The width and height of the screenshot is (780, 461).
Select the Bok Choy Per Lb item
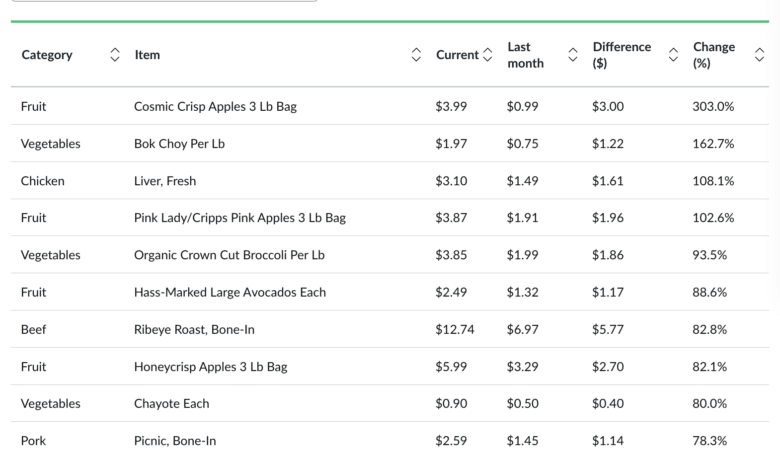click(x=179, y=144)
